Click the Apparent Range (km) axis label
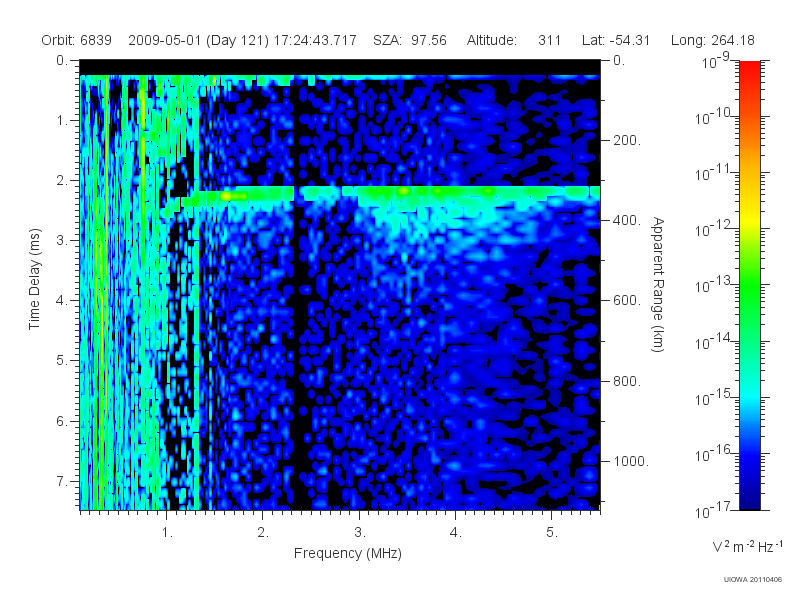The image size is (800, 600). pos(658,284)
